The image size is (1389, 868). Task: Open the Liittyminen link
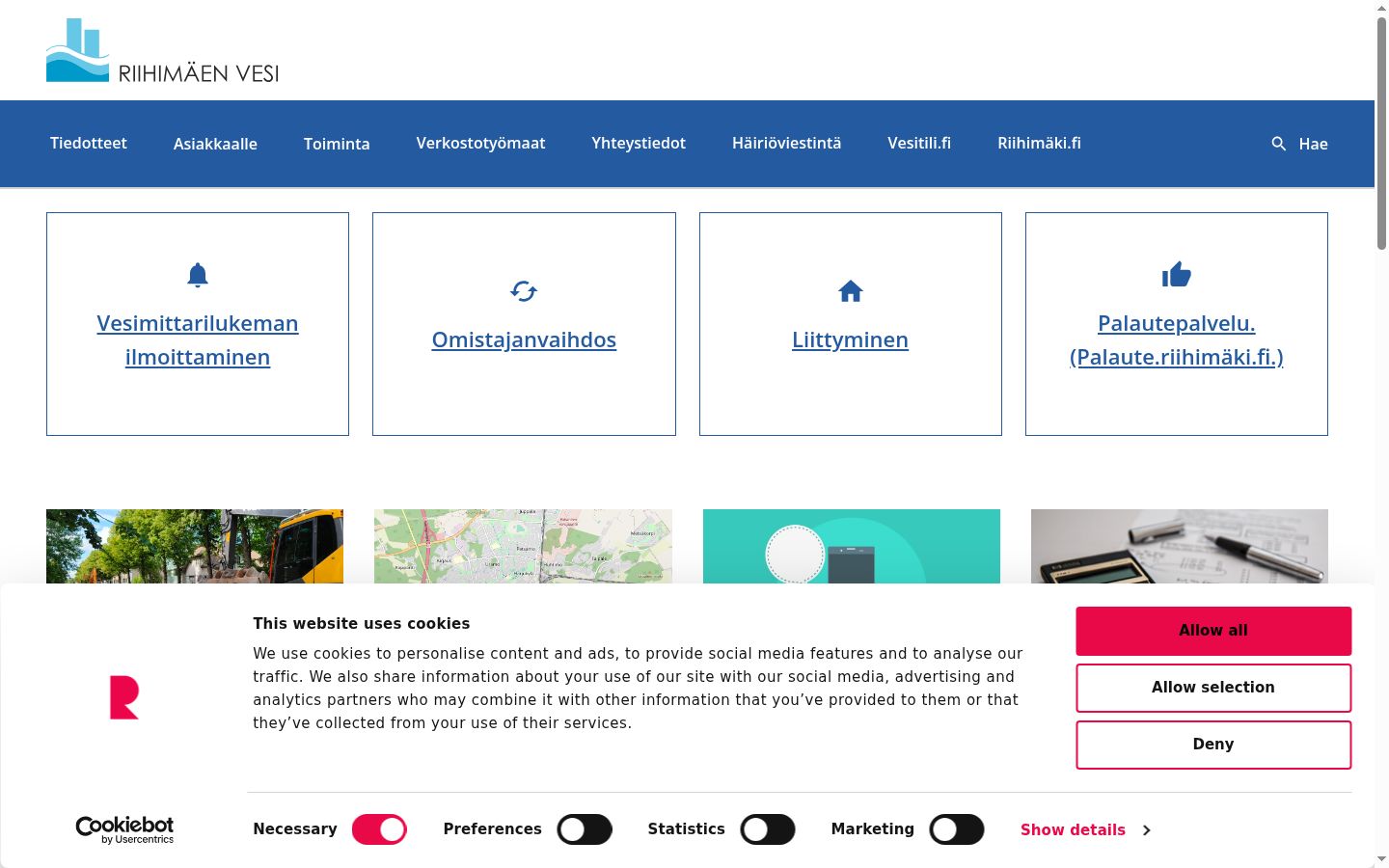[x=851, y=339]
